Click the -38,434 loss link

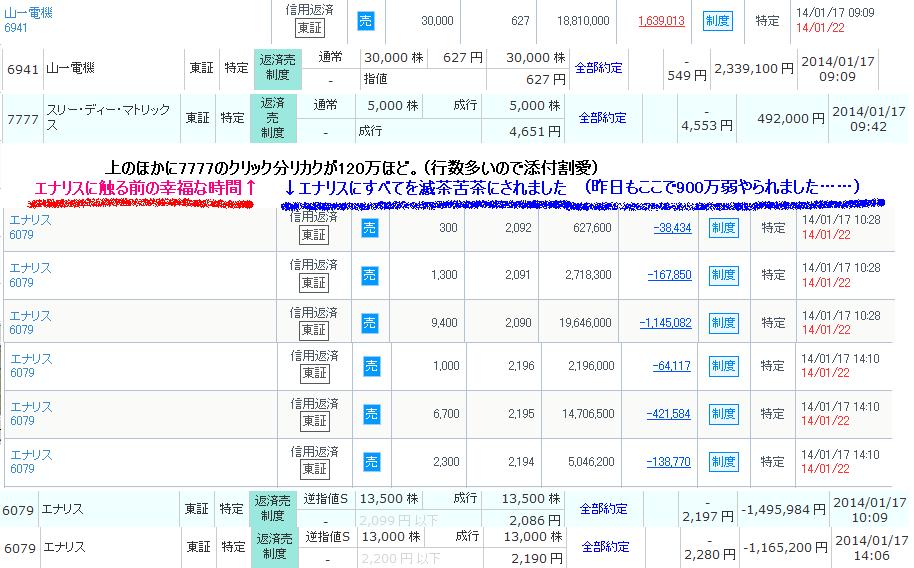point(672,228)
